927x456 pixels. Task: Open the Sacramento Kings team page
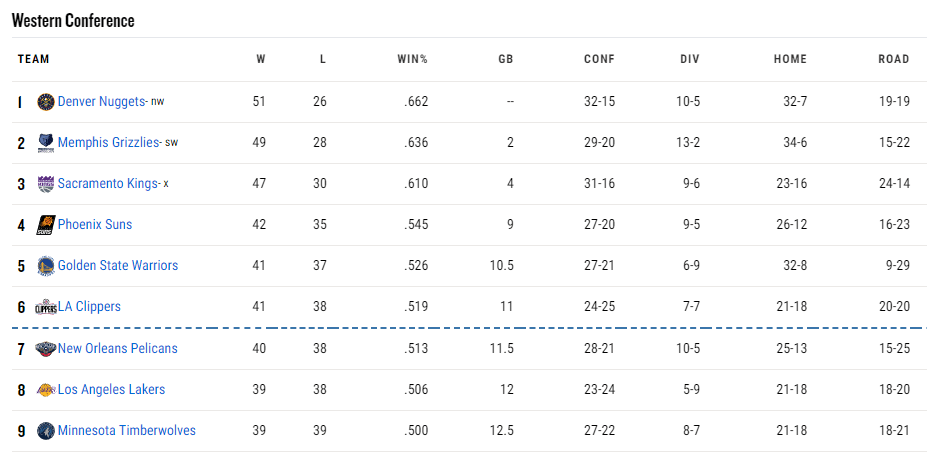click(108, 183)
